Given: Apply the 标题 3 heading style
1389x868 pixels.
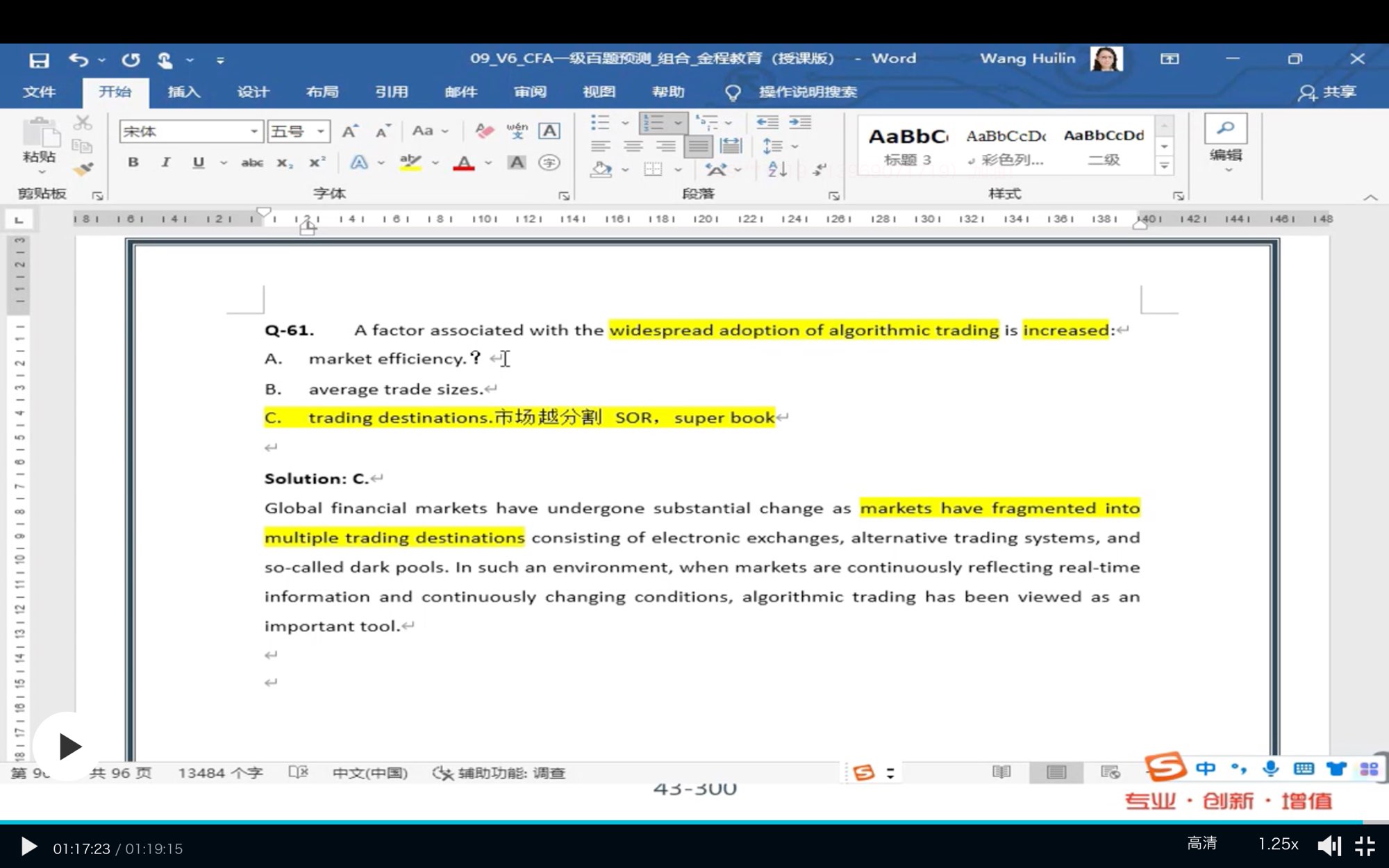Looking at the screenshot, I should coord(907,146).
